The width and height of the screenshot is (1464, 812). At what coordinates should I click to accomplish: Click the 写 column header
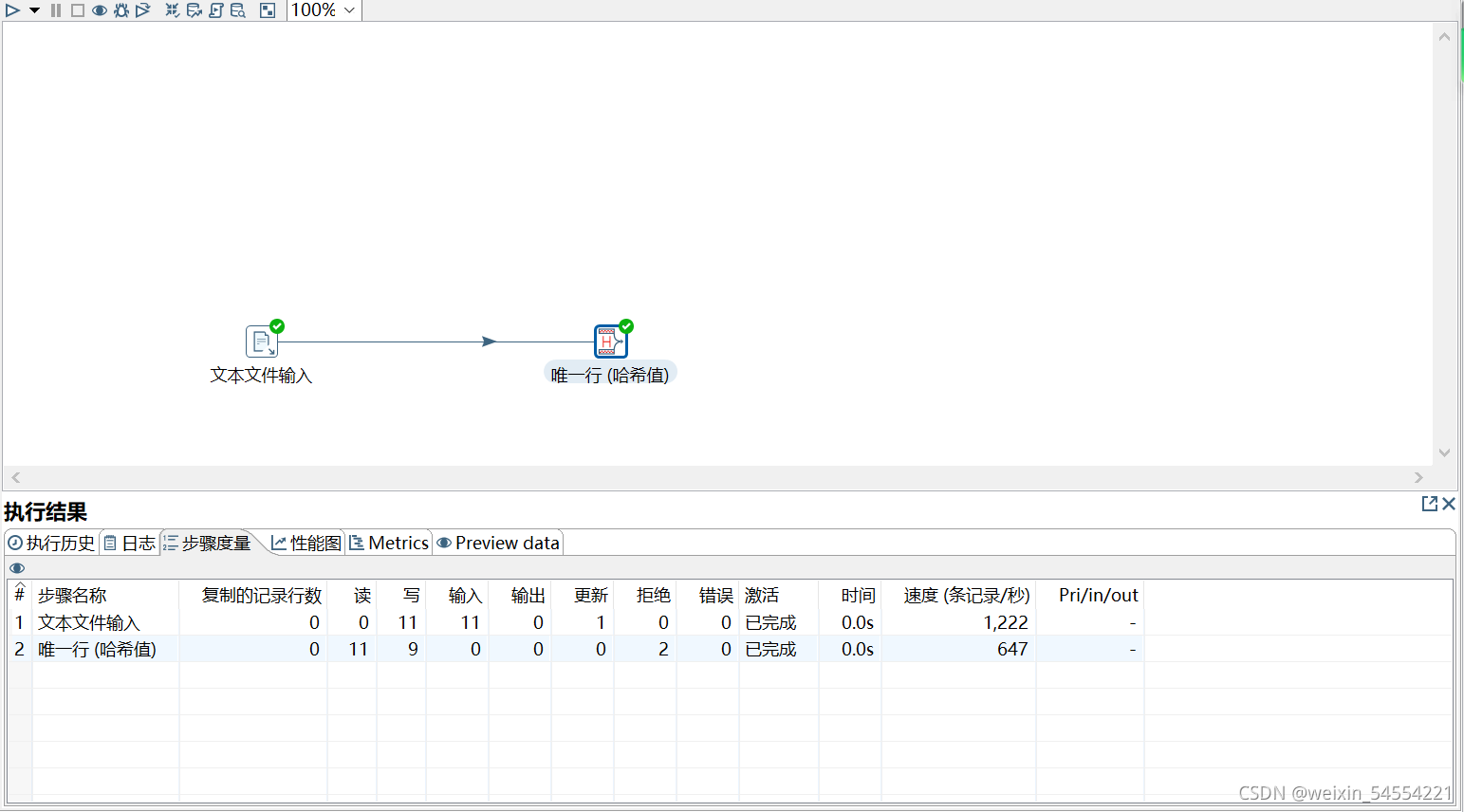(x=401, y=596)
